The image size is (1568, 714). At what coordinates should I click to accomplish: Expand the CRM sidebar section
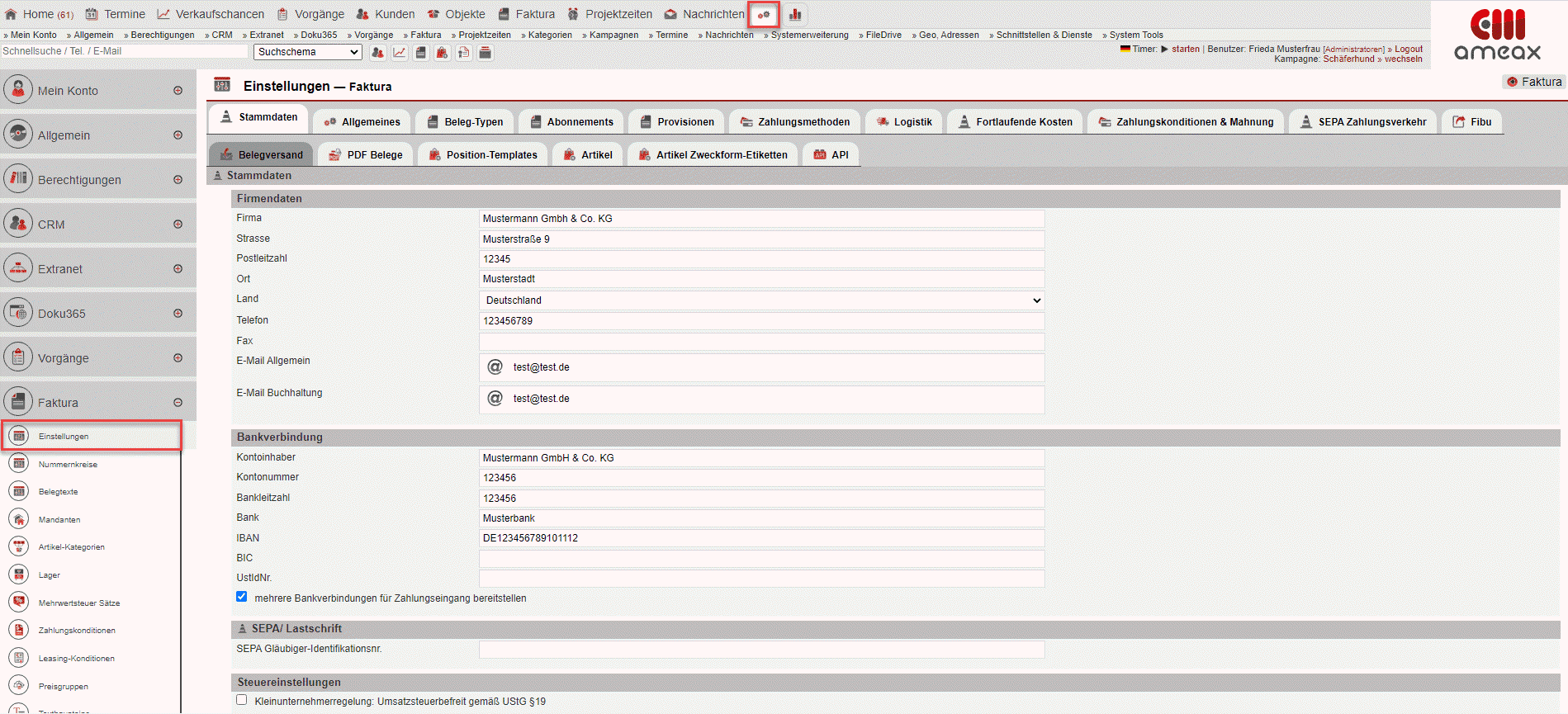(x=178, y=225)
